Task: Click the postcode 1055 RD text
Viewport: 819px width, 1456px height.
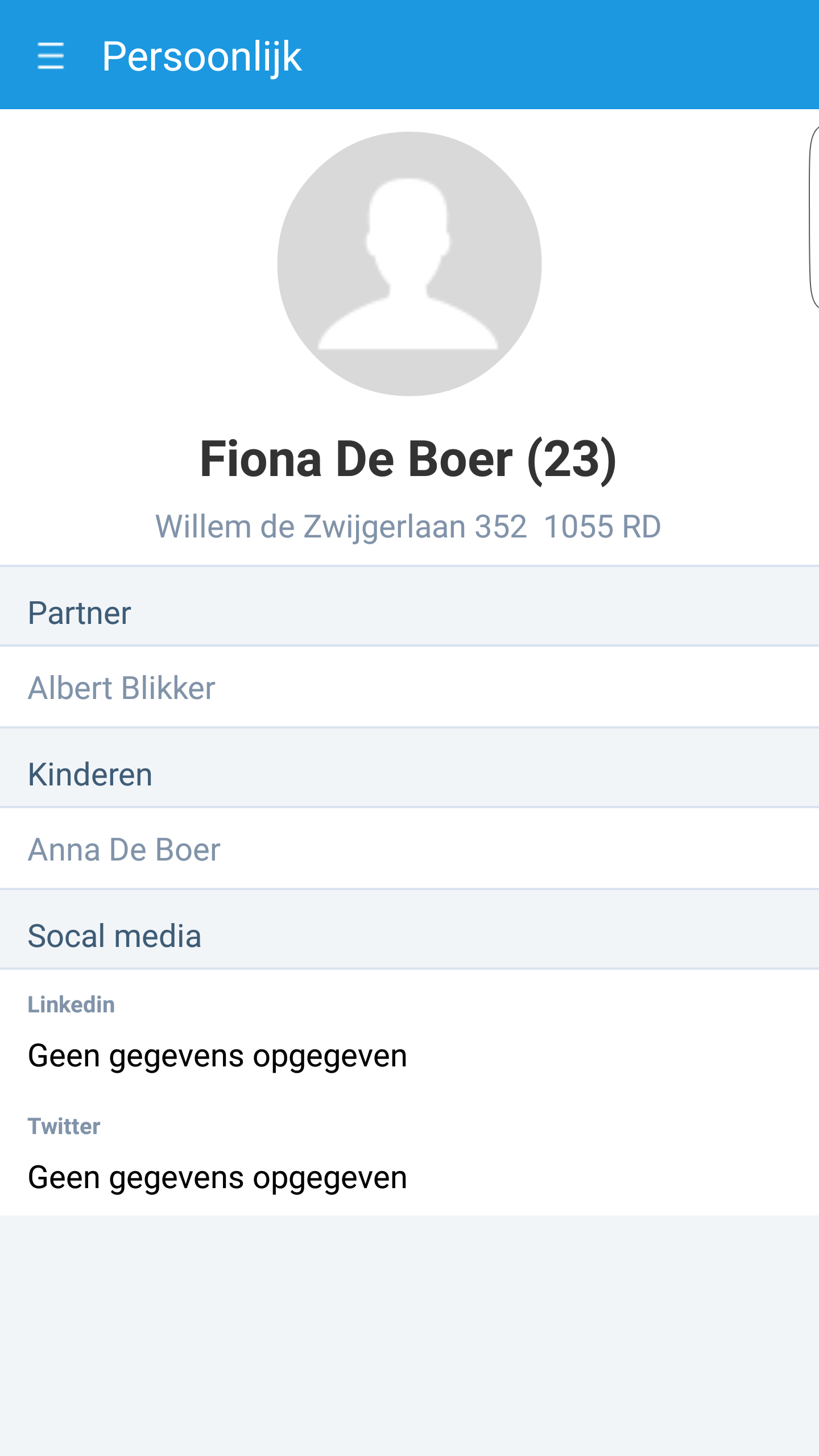Action: 602,527
